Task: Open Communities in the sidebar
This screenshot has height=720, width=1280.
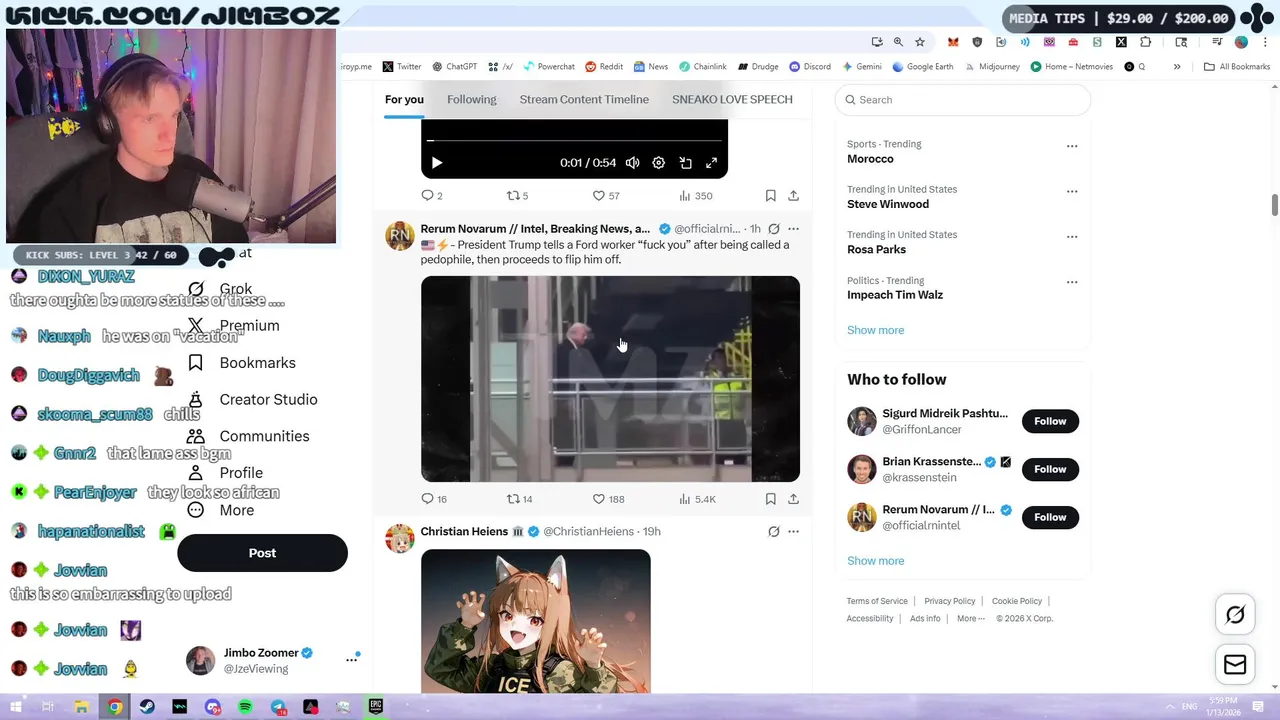Action: pos(248,436)
